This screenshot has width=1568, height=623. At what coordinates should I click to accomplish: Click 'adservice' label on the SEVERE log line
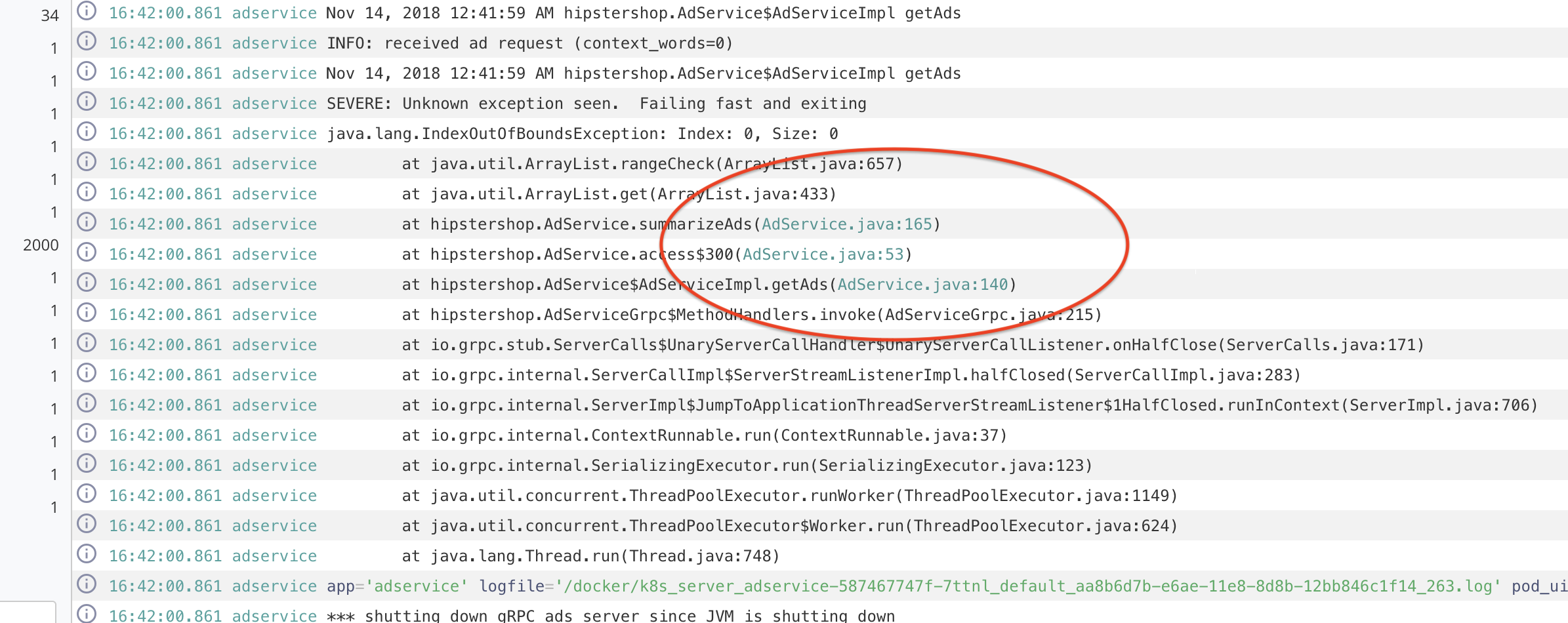274,104
